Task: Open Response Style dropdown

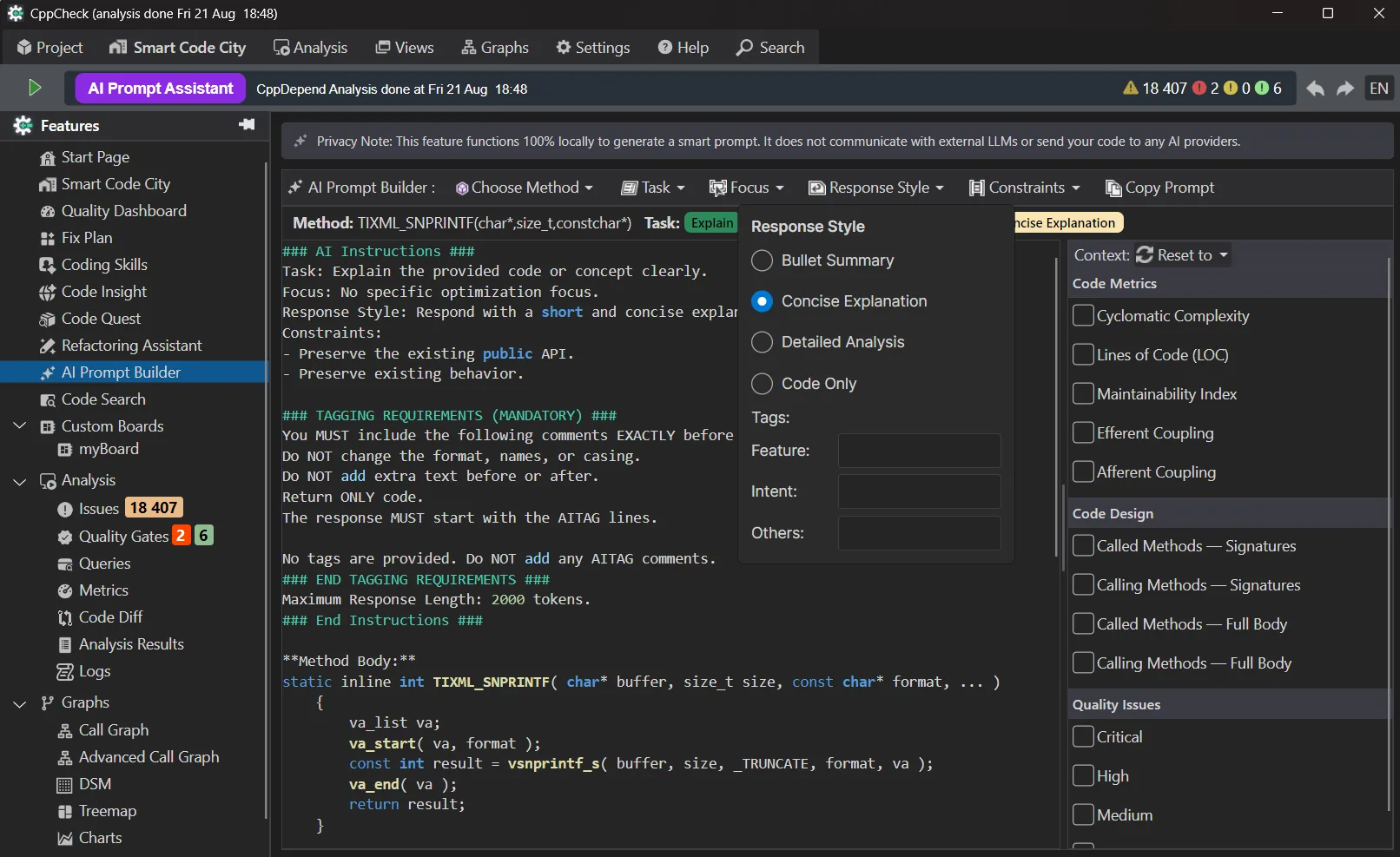Action: point(876,188)
